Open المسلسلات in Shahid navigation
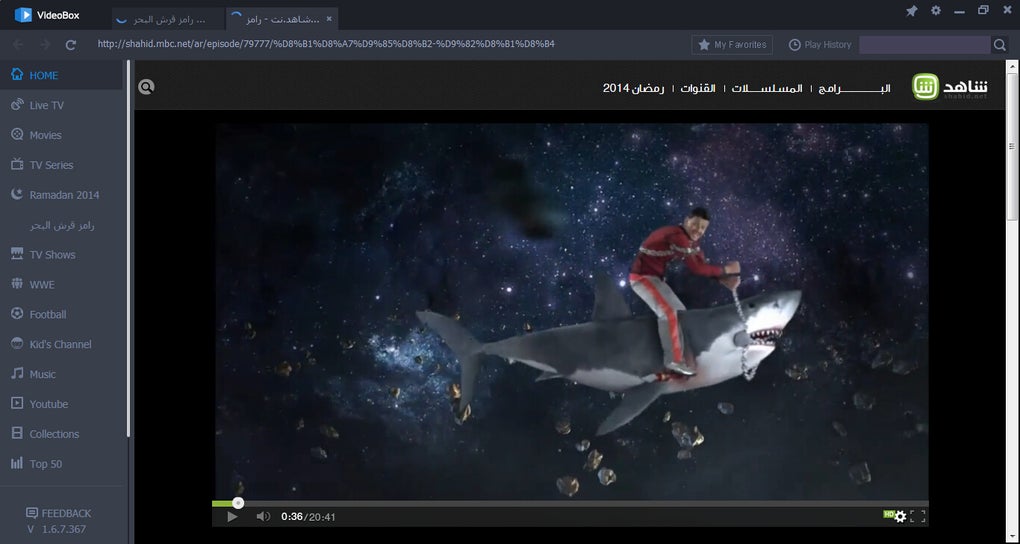 (x=767, y=88)
